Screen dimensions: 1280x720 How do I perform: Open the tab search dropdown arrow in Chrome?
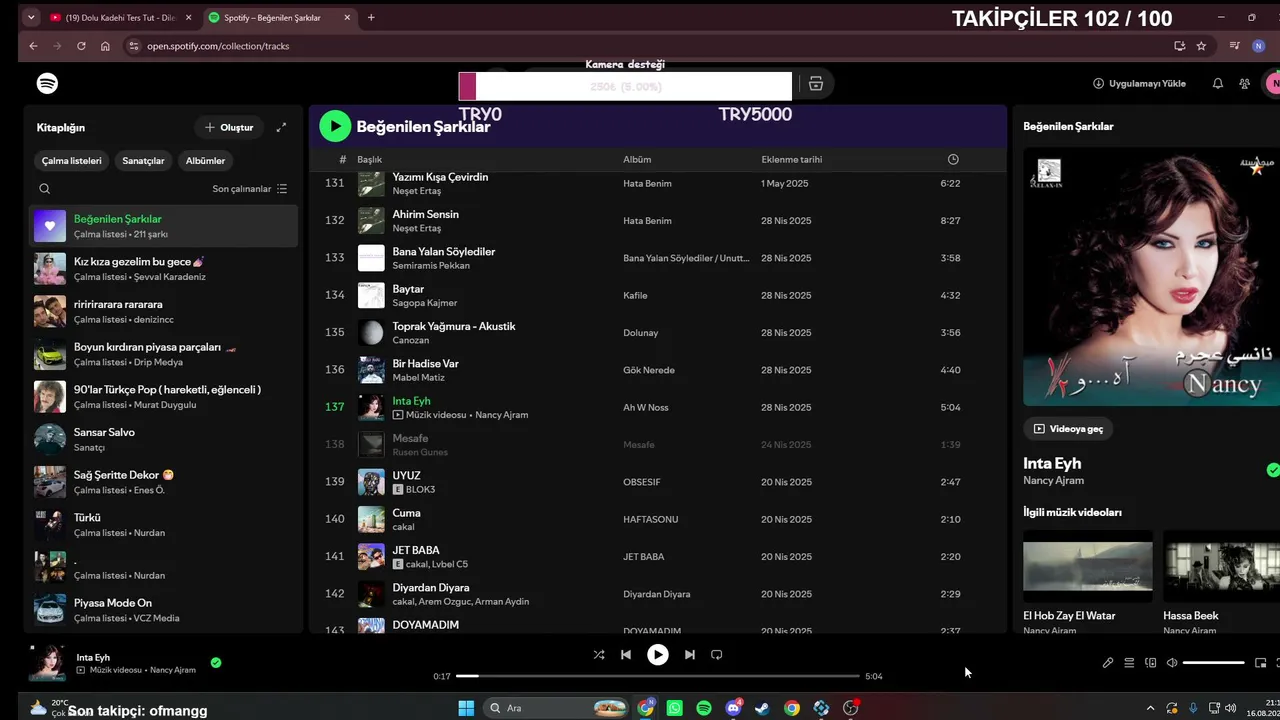(31, 18)
